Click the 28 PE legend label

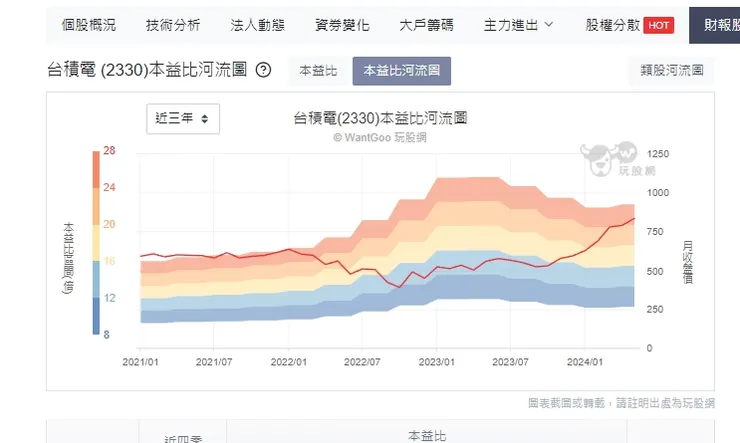tap(109, 150)
